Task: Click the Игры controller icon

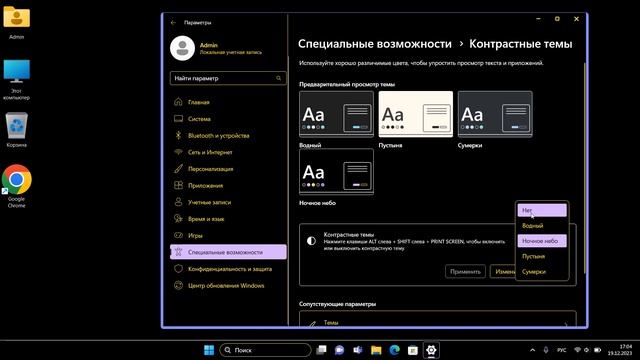Action: pyautogui.click(x=178, y=236)
